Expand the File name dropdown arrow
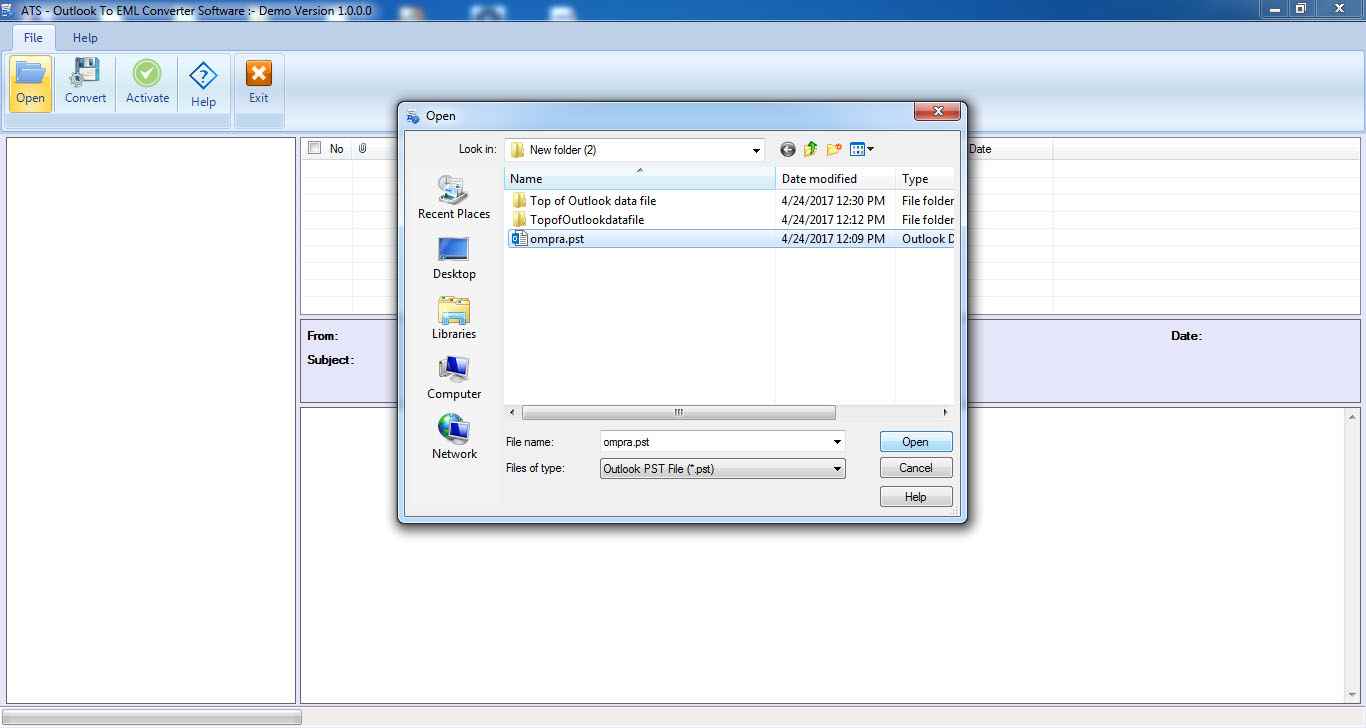Screen dimensions: 1366x728 coord(837,442)
